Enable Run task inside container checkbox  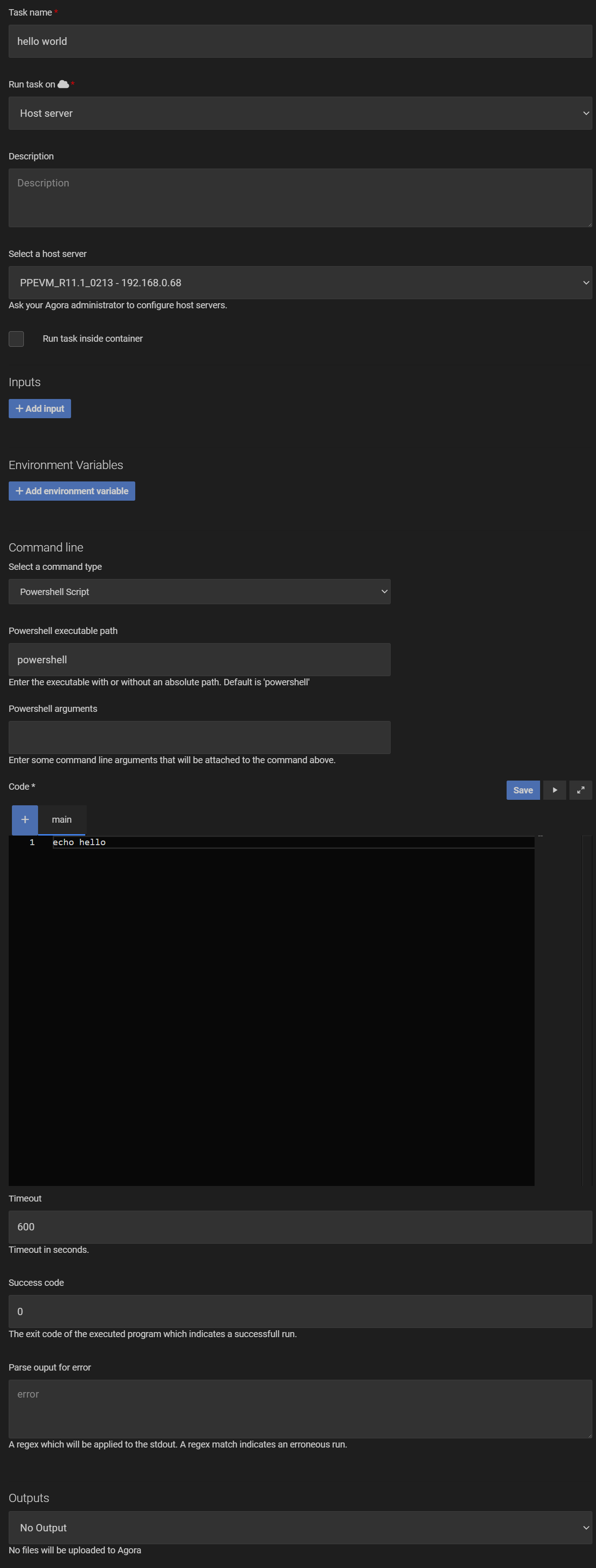click(17, 339)
